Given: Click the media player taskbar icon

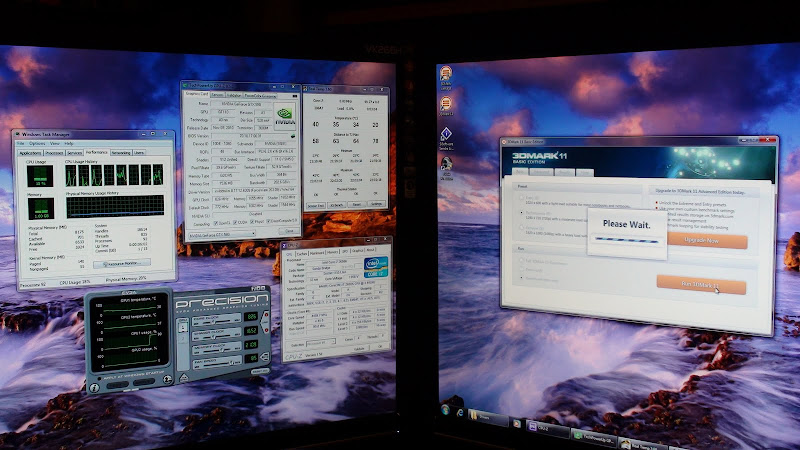Looking at the screenshot, I should 517,423.
